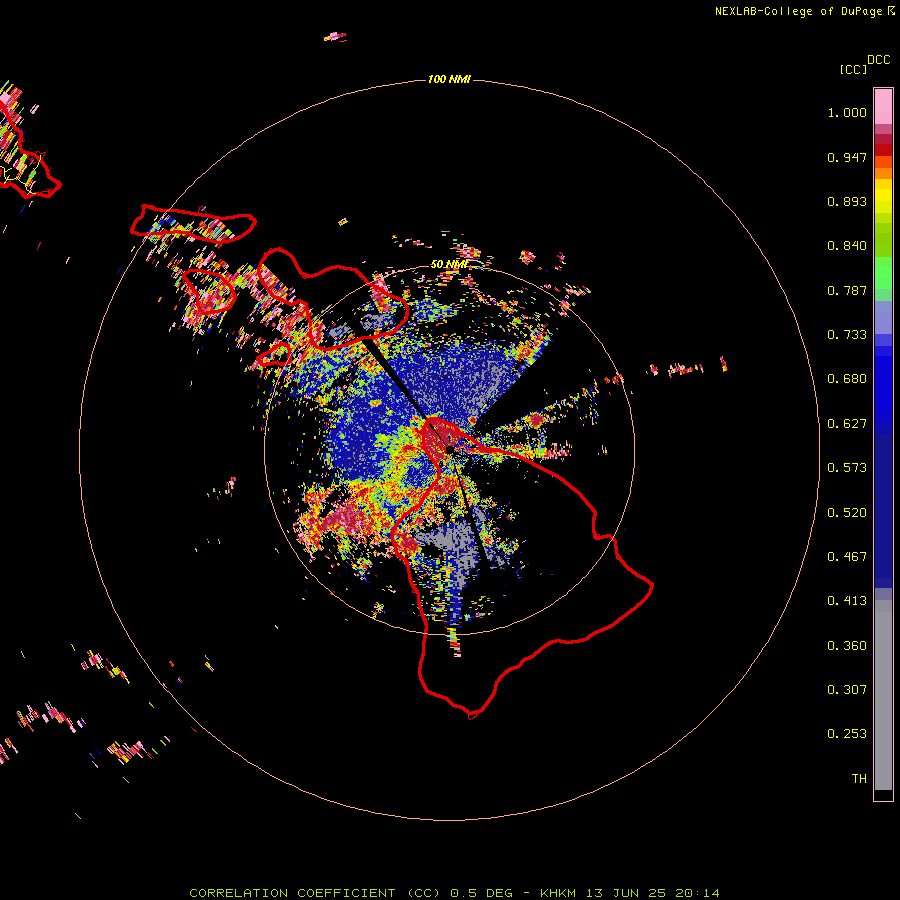Click the 0.947 colorbar value

click(x=847, y=157)
